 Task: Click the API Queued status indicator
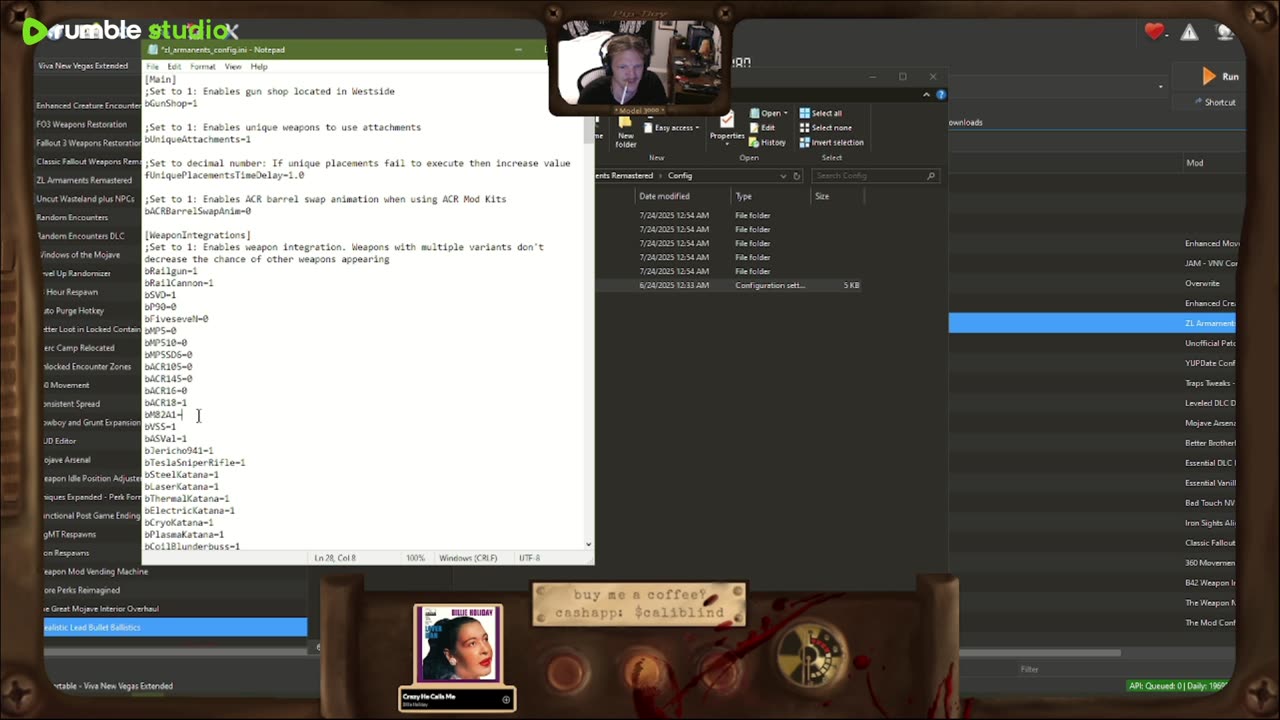point(1178,686)
